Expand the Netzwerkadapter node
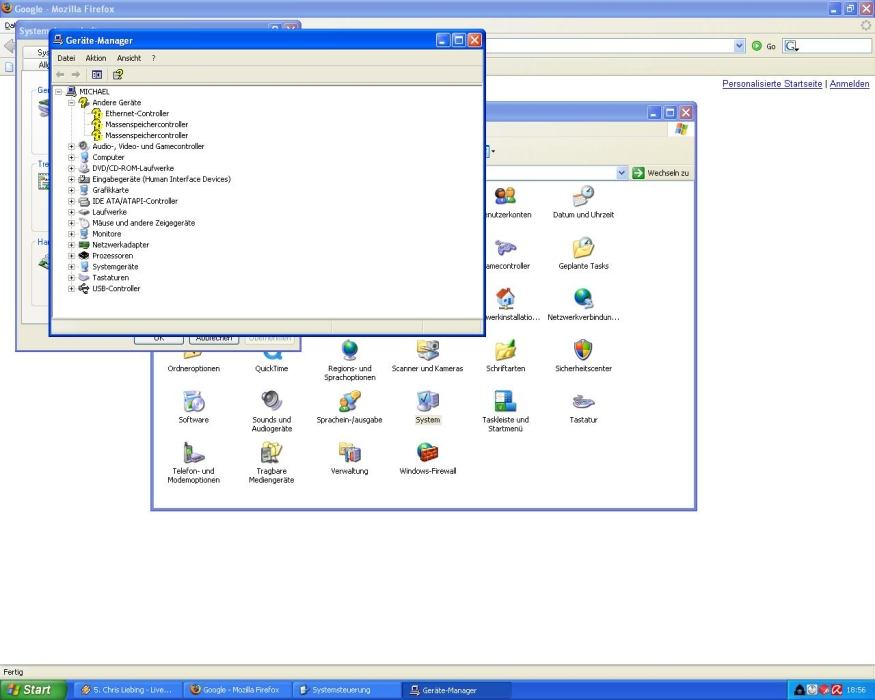Image resolution: width=875 pixels, height=700 pixels. coord(71,244)
